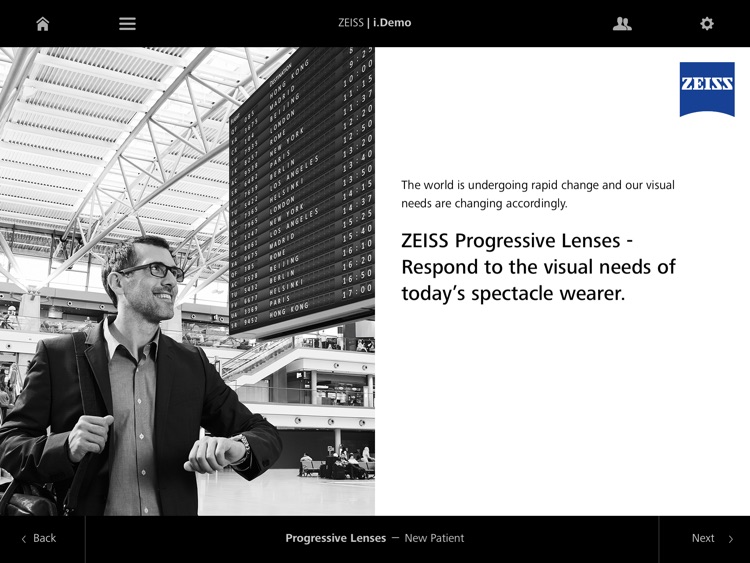Advance with the Next button
Image resolution: width=750 pixels, height=563 pixels.
pos(704,539)
